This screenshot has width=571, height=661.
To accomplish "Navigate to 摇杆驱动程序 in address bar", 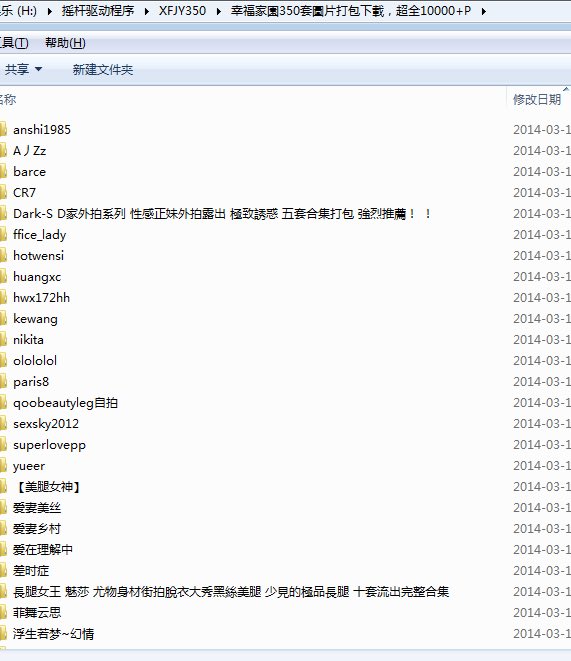I will tap(98, 11).
